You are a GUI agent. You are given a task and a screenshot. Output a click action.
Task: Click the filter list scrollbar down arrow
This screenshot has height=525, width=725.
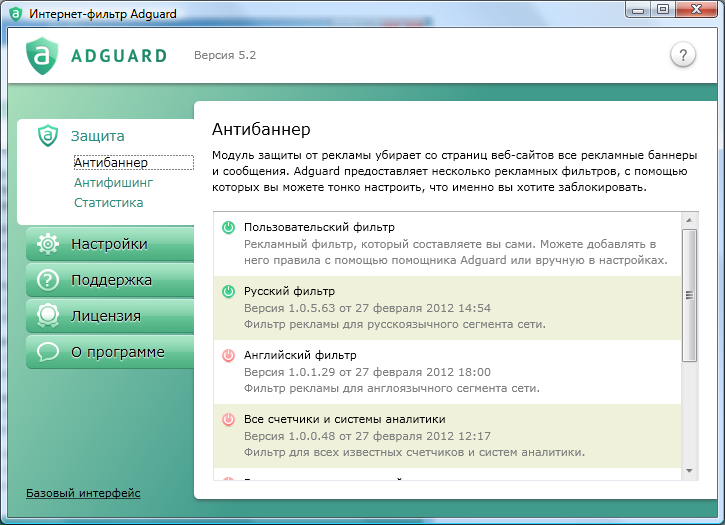[689, 471]
